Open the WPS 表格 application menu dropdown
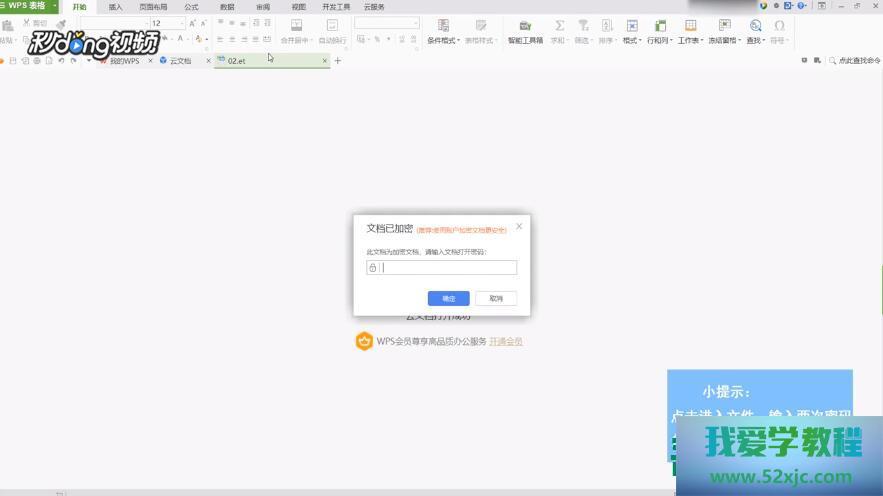The height and width of the screenshot is (496, 883). point(54,6)
